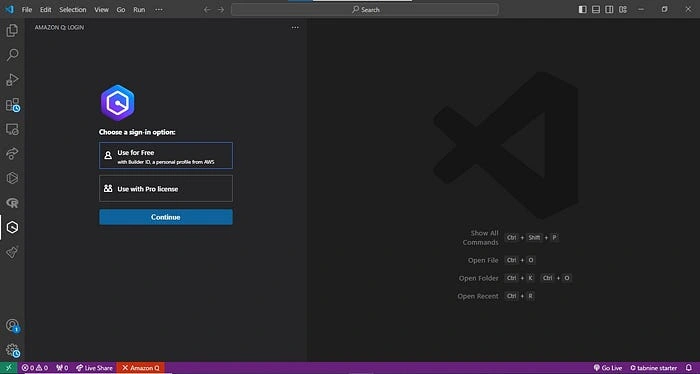The height and width of the screenshot is (374, 700).
Task: Open Remote Explorer in activity bar
Action: tap(12, 129)
